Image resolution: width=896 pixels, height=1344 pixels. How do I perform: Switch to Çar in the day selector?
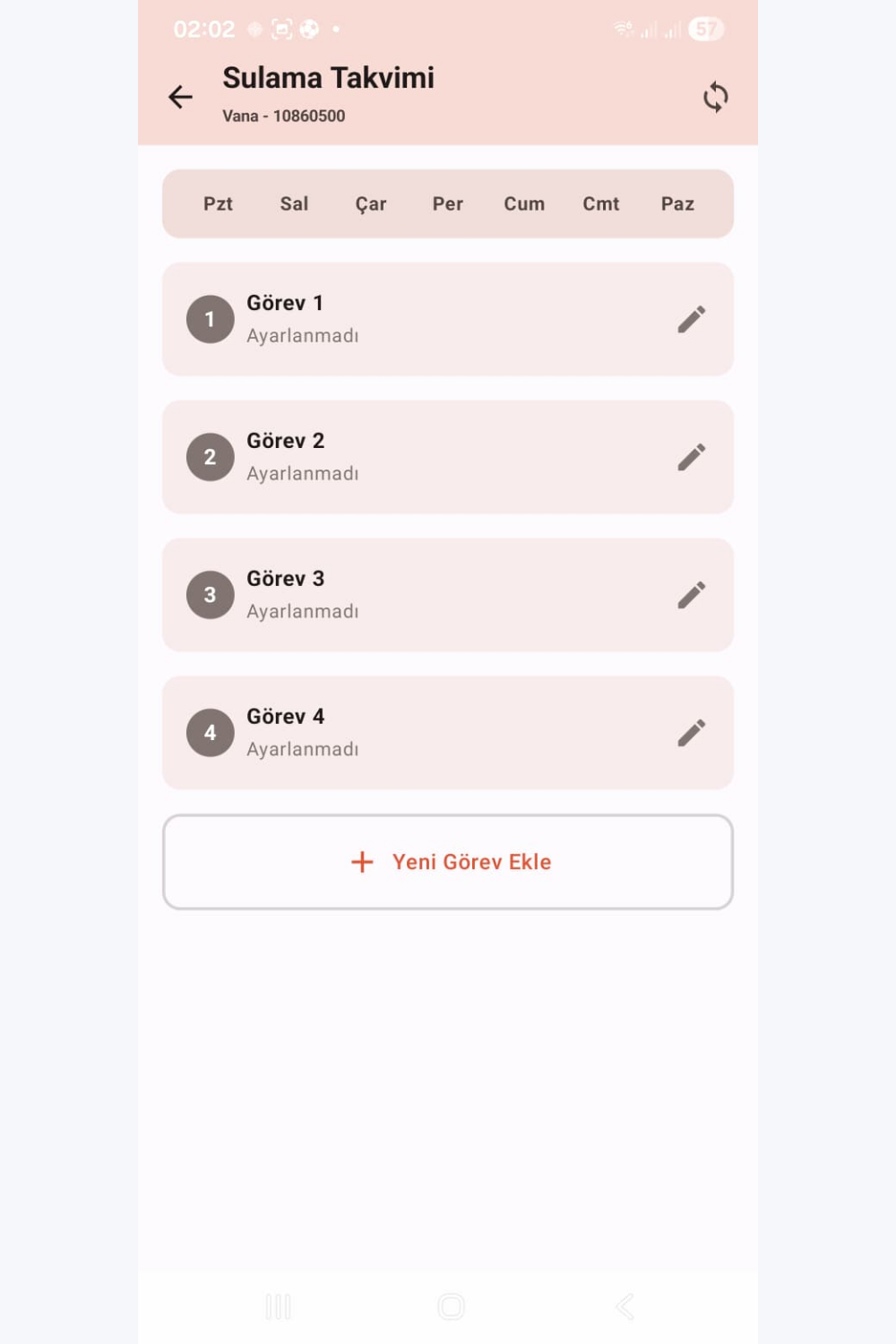[371, 203]
